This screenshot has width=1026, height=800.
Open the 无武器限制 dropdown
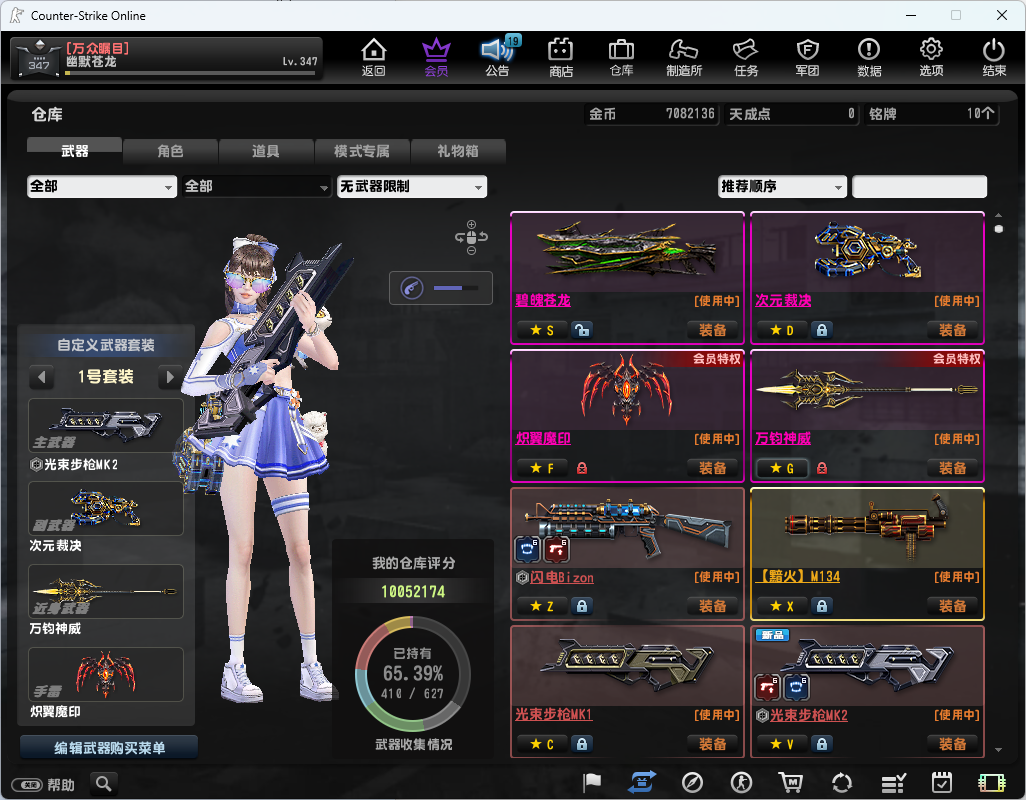coord(412,186)
